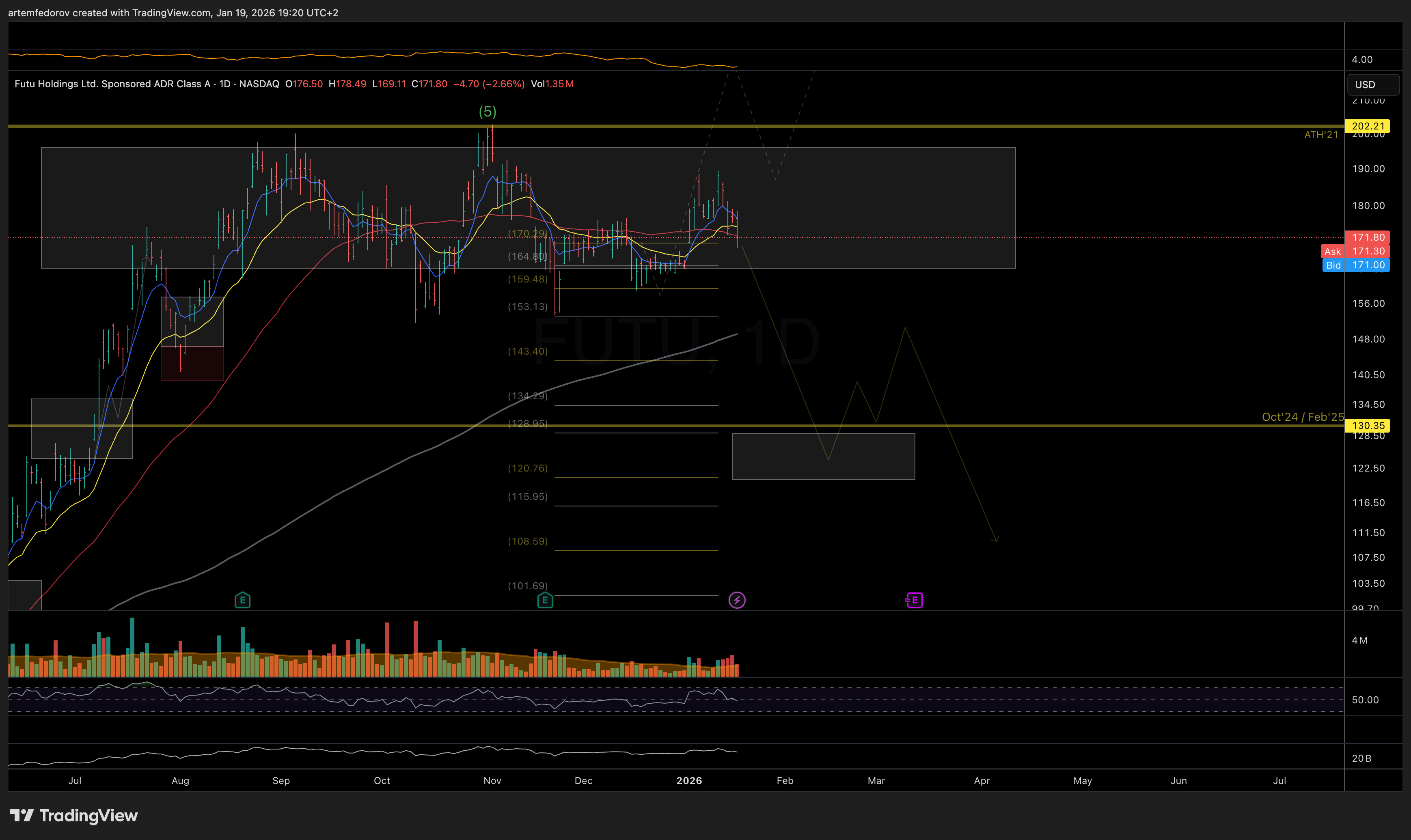Image resolution: width=1411 pixels, height=840 pixels.
Task: Click the August earnings E marker
Action: pyautogui.click(x=242, y=600)
